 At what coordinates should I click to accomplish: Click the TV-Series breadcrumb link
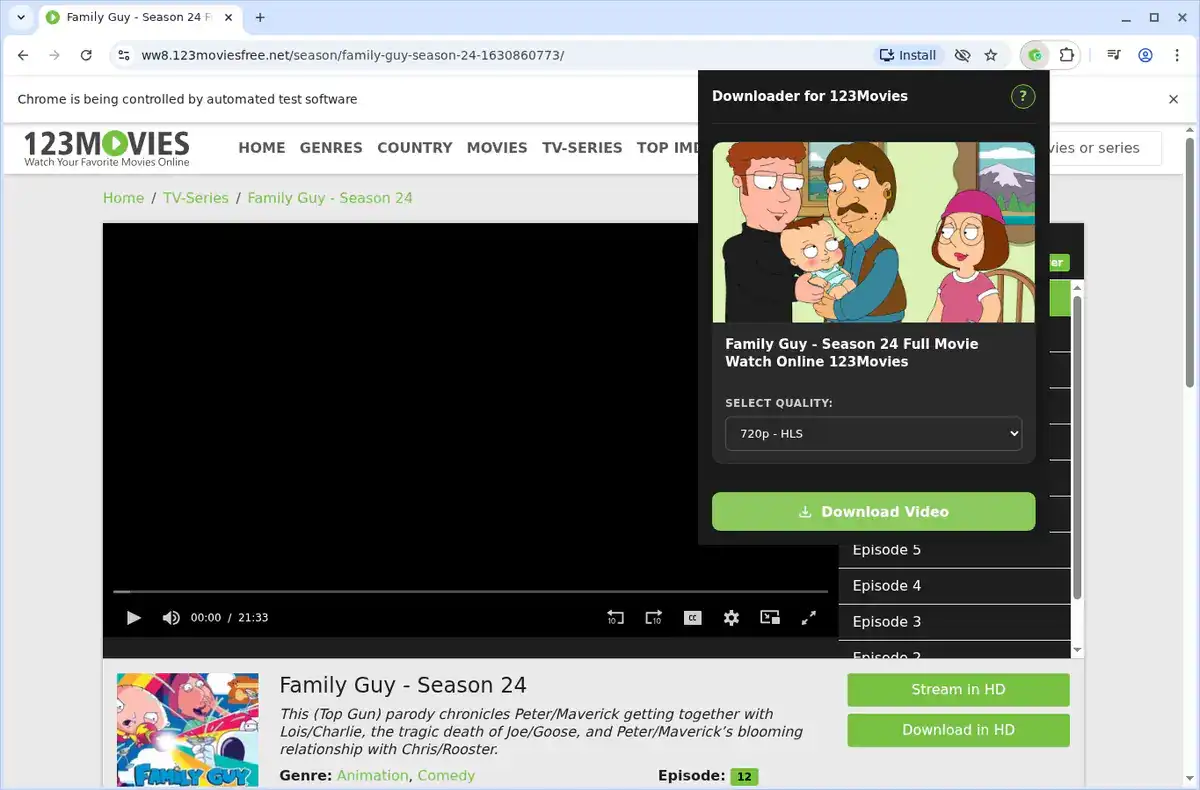pyautogui.click(x=196, y=198)
